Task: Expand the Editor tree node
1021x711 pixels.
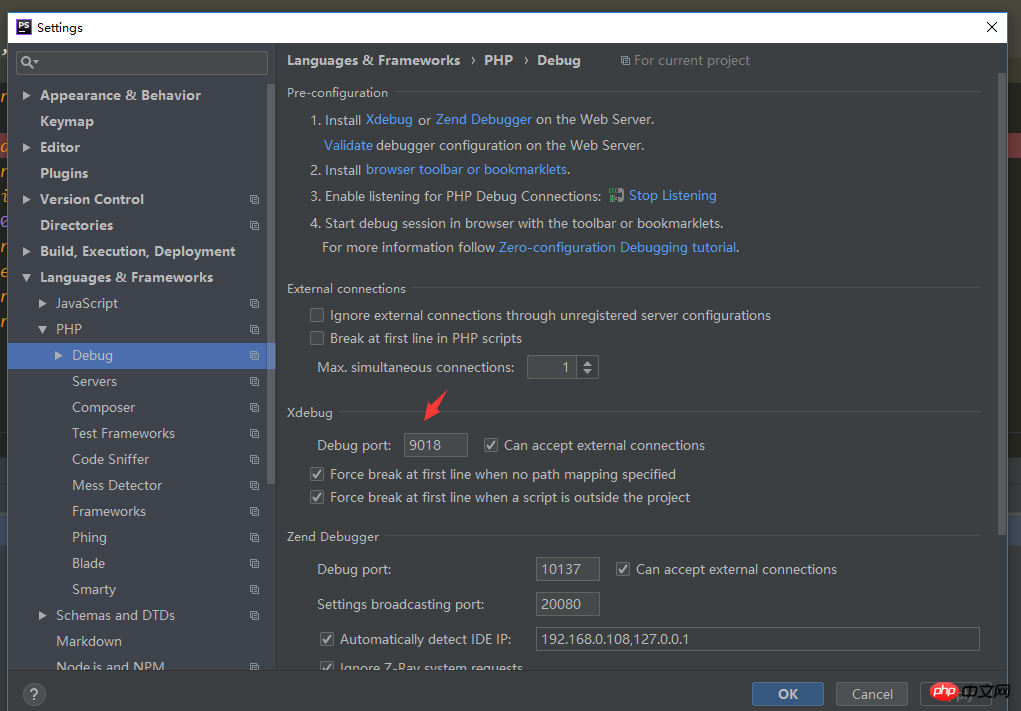Action: (x=27, y=147)
